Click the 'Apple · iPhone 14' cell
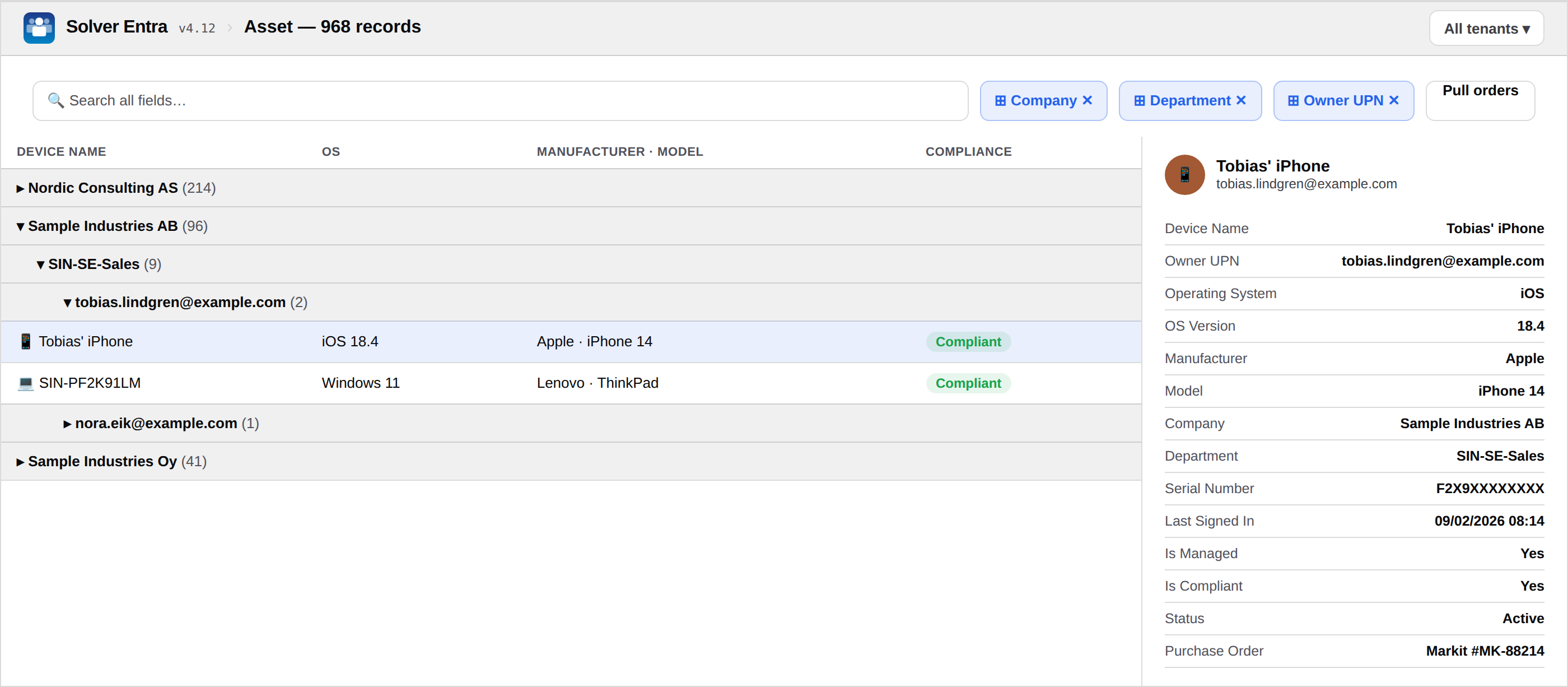This screenshot has width=1568, height=687. (x=594, y=342)
